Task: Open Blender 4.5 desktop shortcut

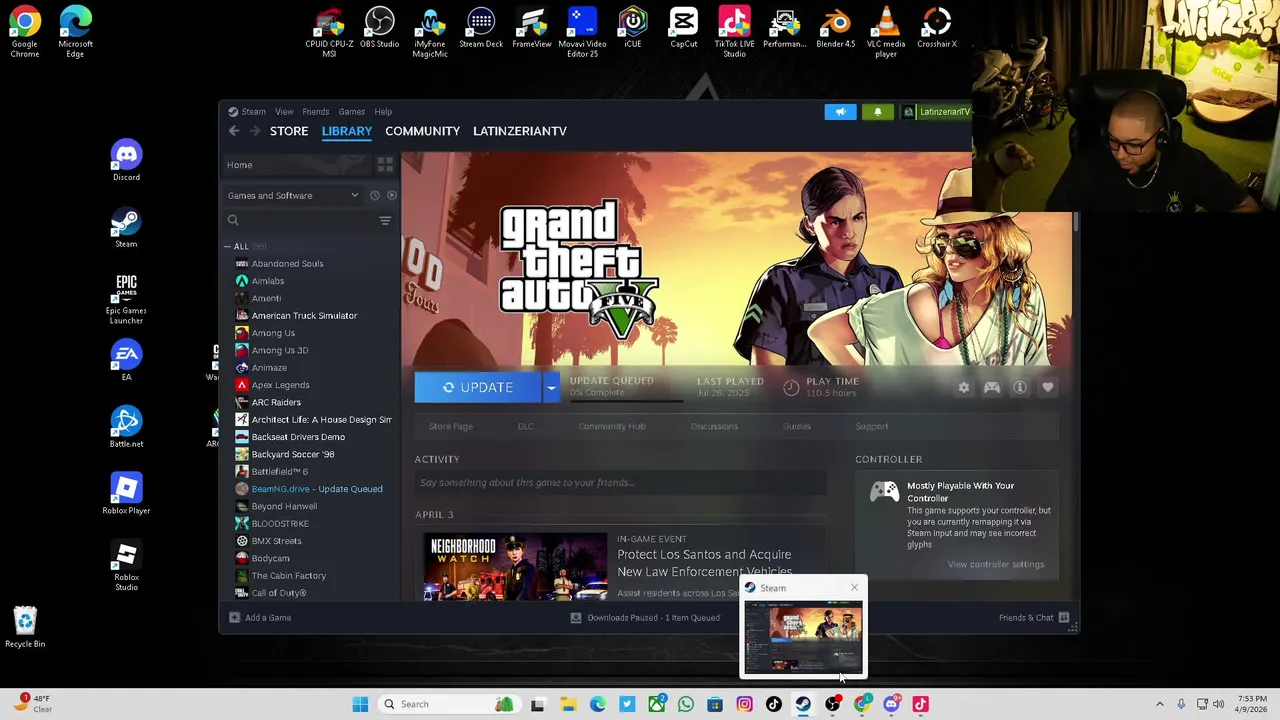Action: pos(836,28)
